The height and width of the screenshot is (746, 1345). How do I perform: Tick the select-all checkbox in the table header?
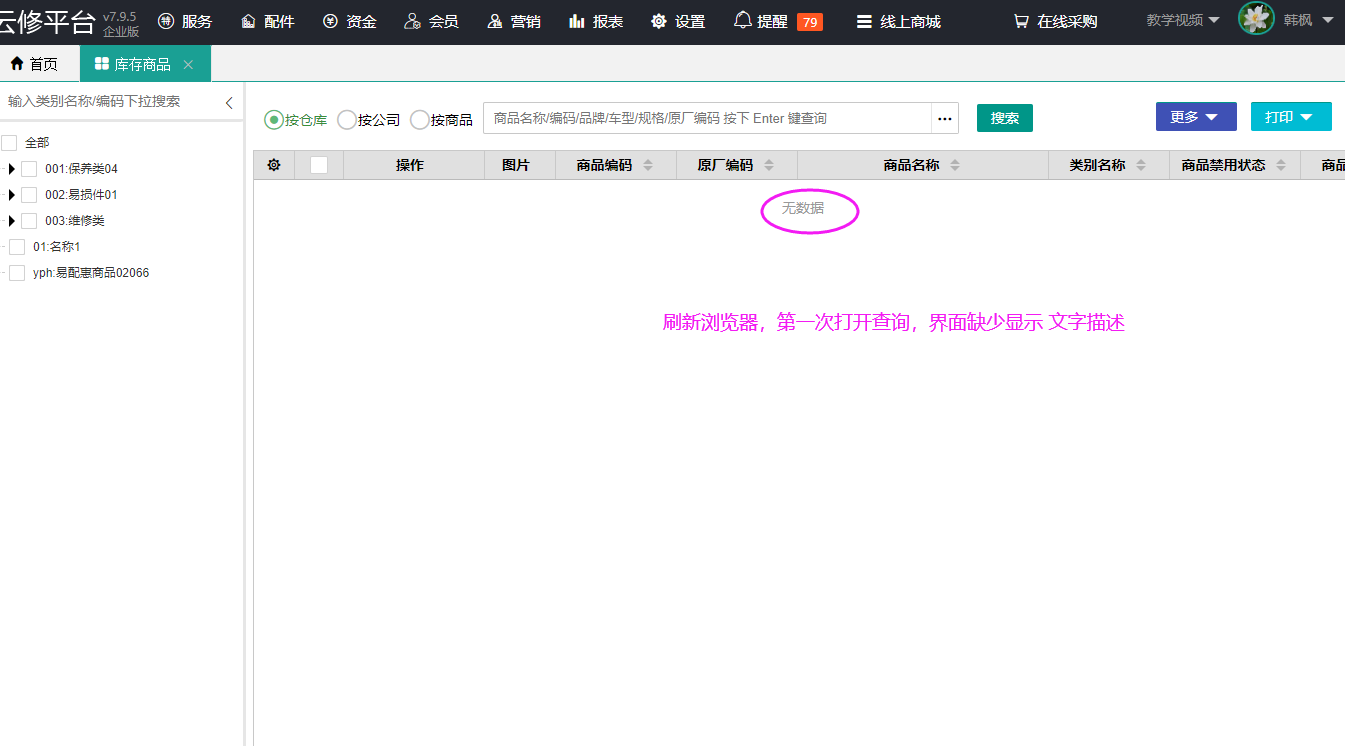(x=319, y=165)
